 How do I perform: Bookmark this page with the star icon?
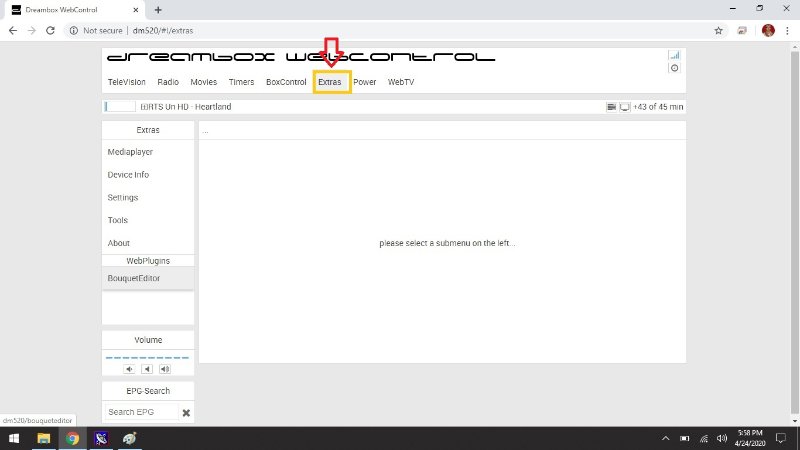[x=718, y=31]
